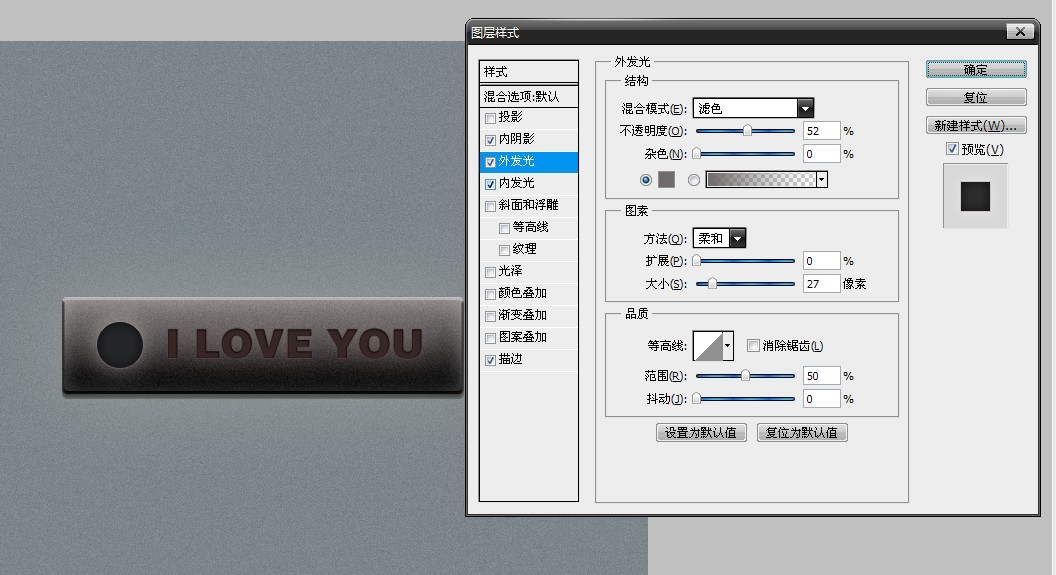Close the 图层样式 dialog

tap(1020, 32)
